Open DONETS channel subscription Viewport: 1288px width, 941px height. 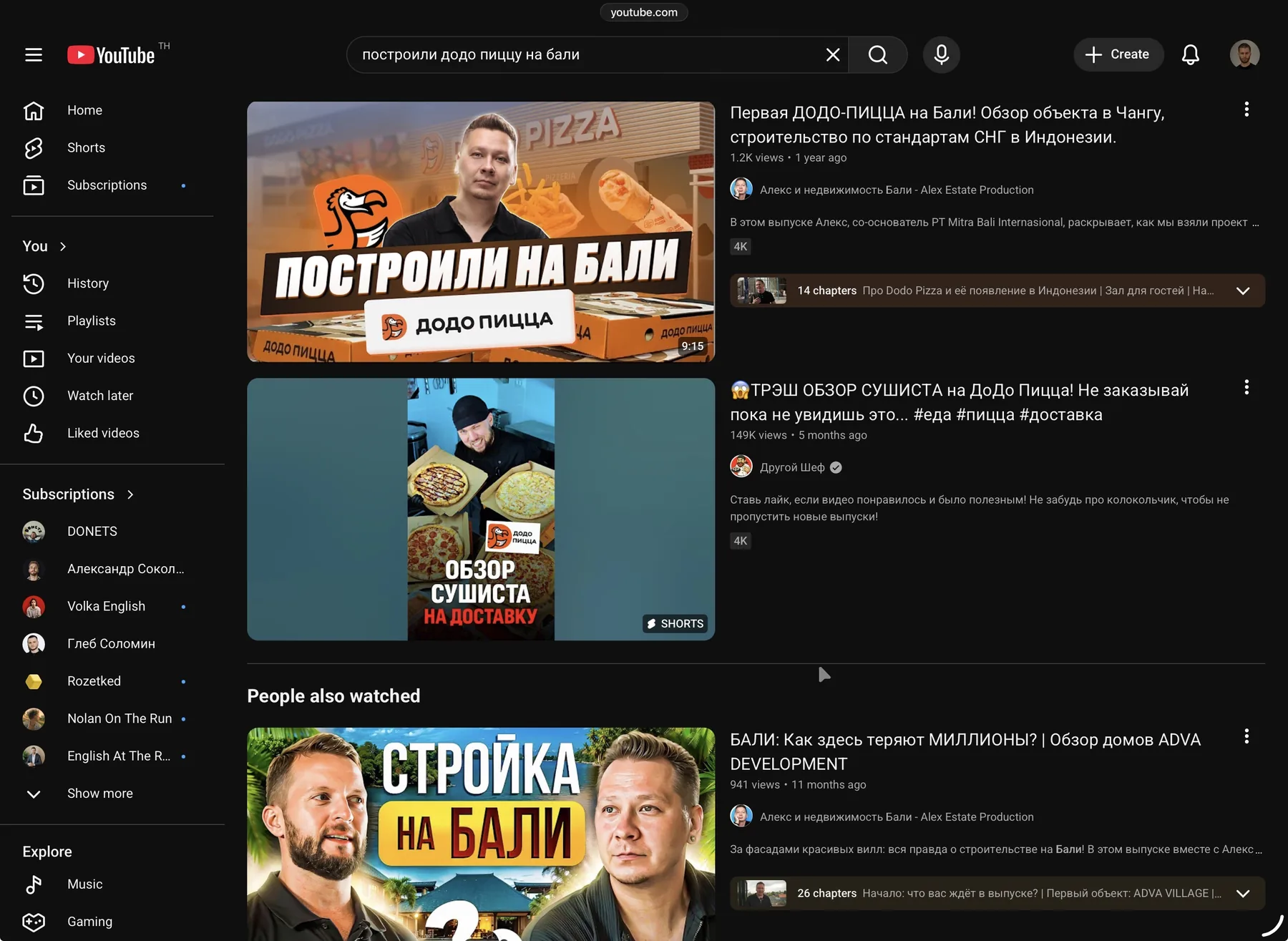click(112, 532)
